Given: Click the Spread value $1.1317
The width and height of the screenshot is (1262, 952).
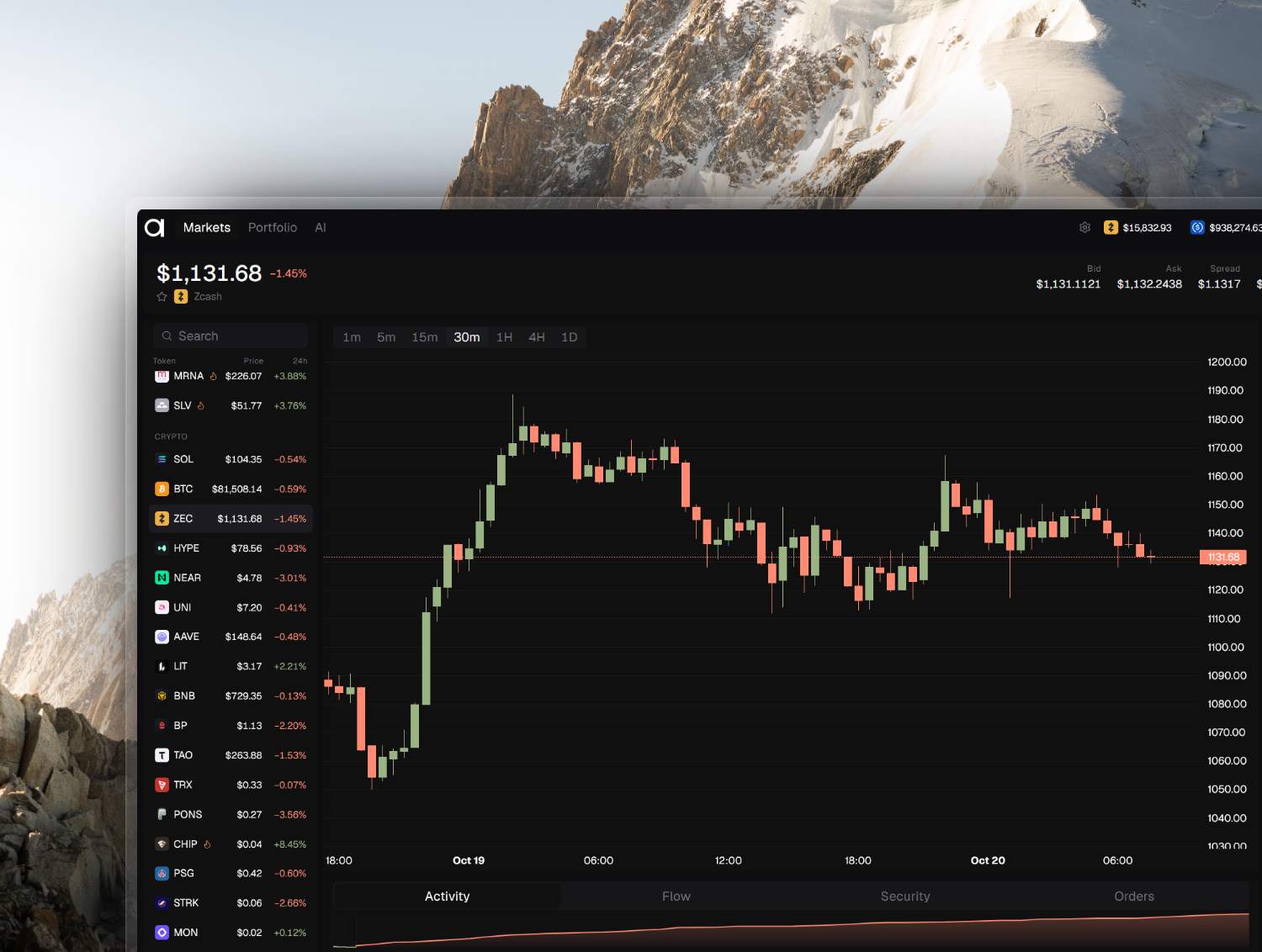Looking at the screenshot, I should [1219, 284].
